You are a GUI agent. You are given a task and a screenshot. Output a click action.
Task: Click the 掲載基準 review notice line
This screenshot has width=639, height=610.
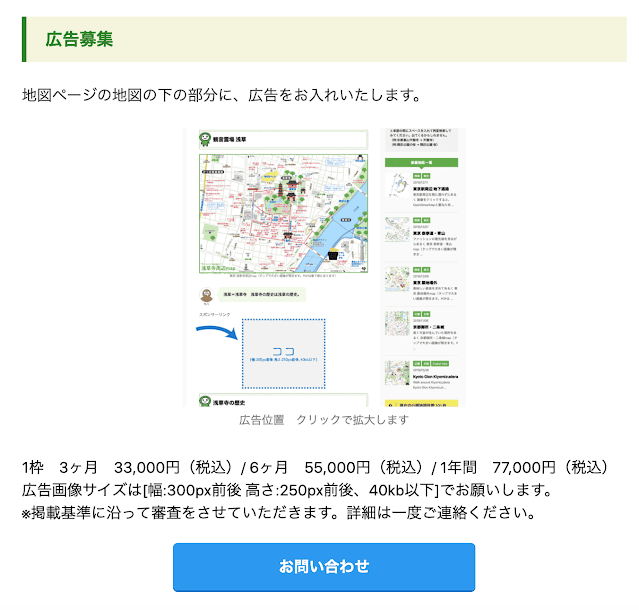pos(278,513)
